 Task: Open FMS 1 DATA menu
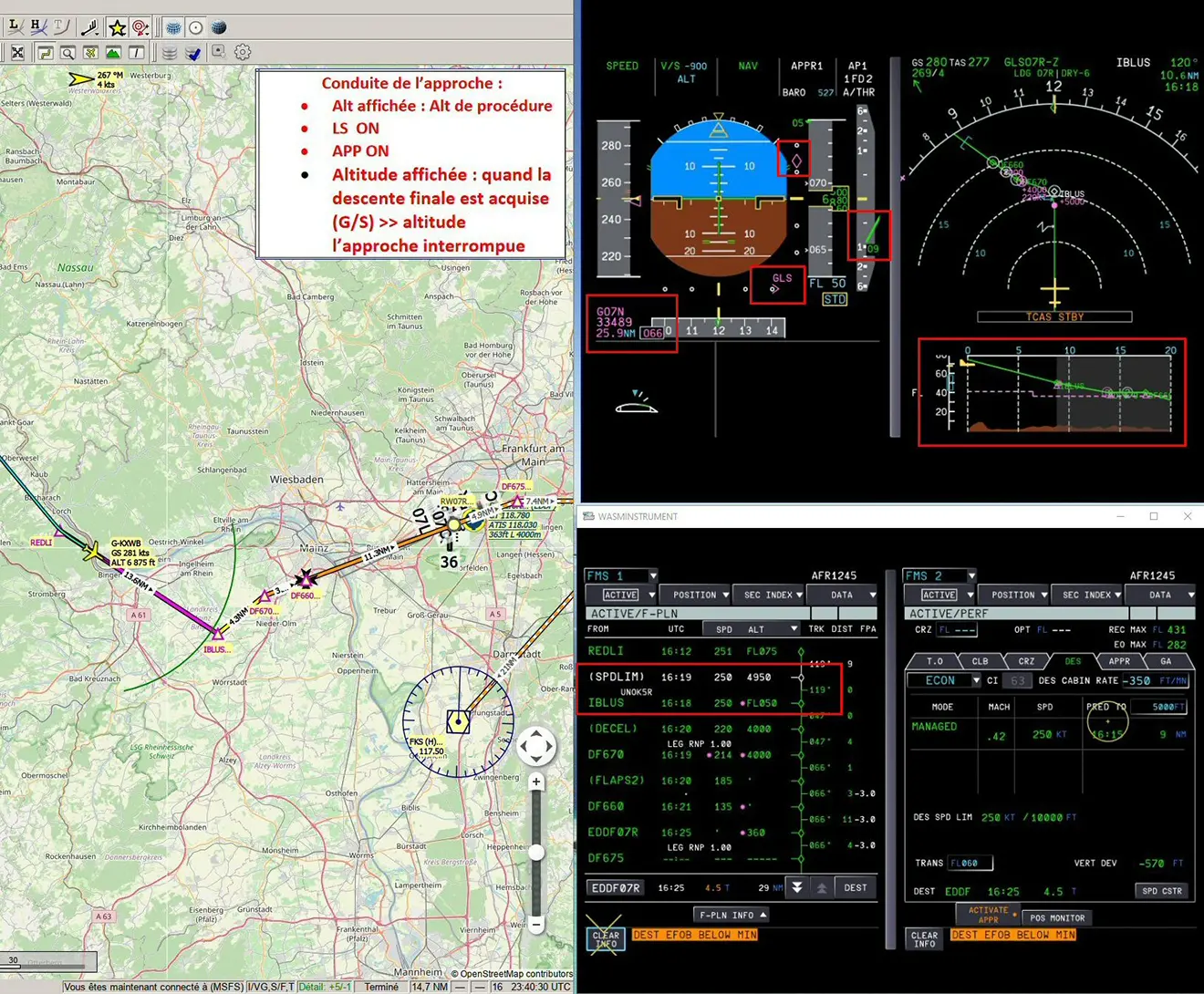(843, 595)
